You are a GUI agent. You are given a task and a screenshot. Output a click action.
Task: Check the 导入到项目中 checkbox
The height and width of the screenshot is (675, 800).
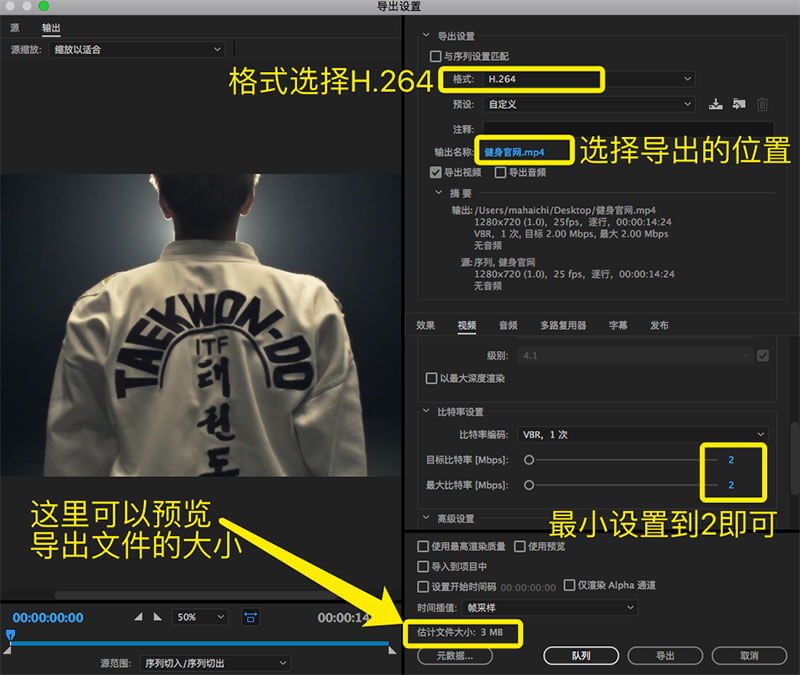(x=423, y=566)
